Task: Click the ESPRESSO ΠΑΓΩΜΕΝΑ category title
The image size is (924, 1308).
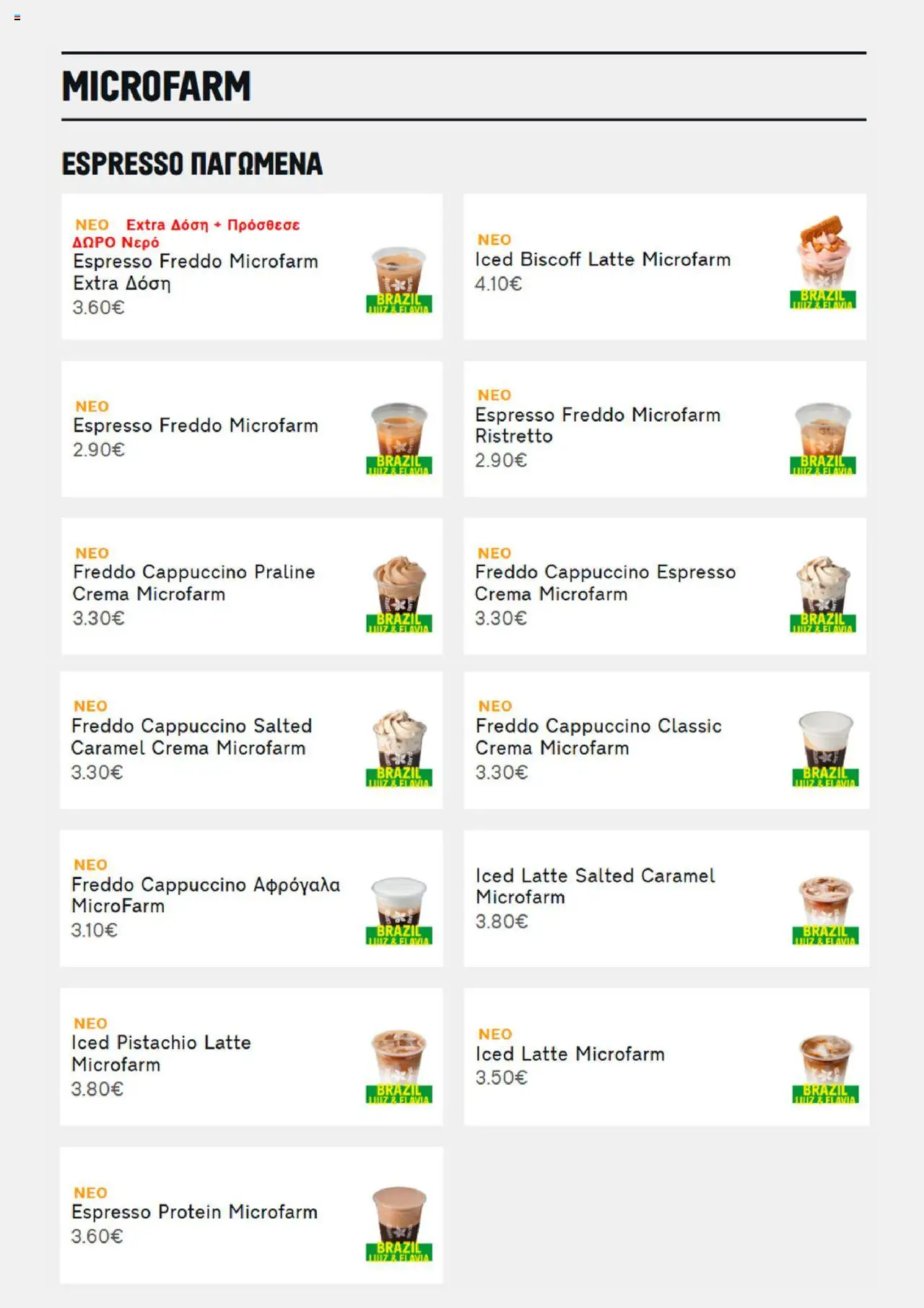Action: 192,164
